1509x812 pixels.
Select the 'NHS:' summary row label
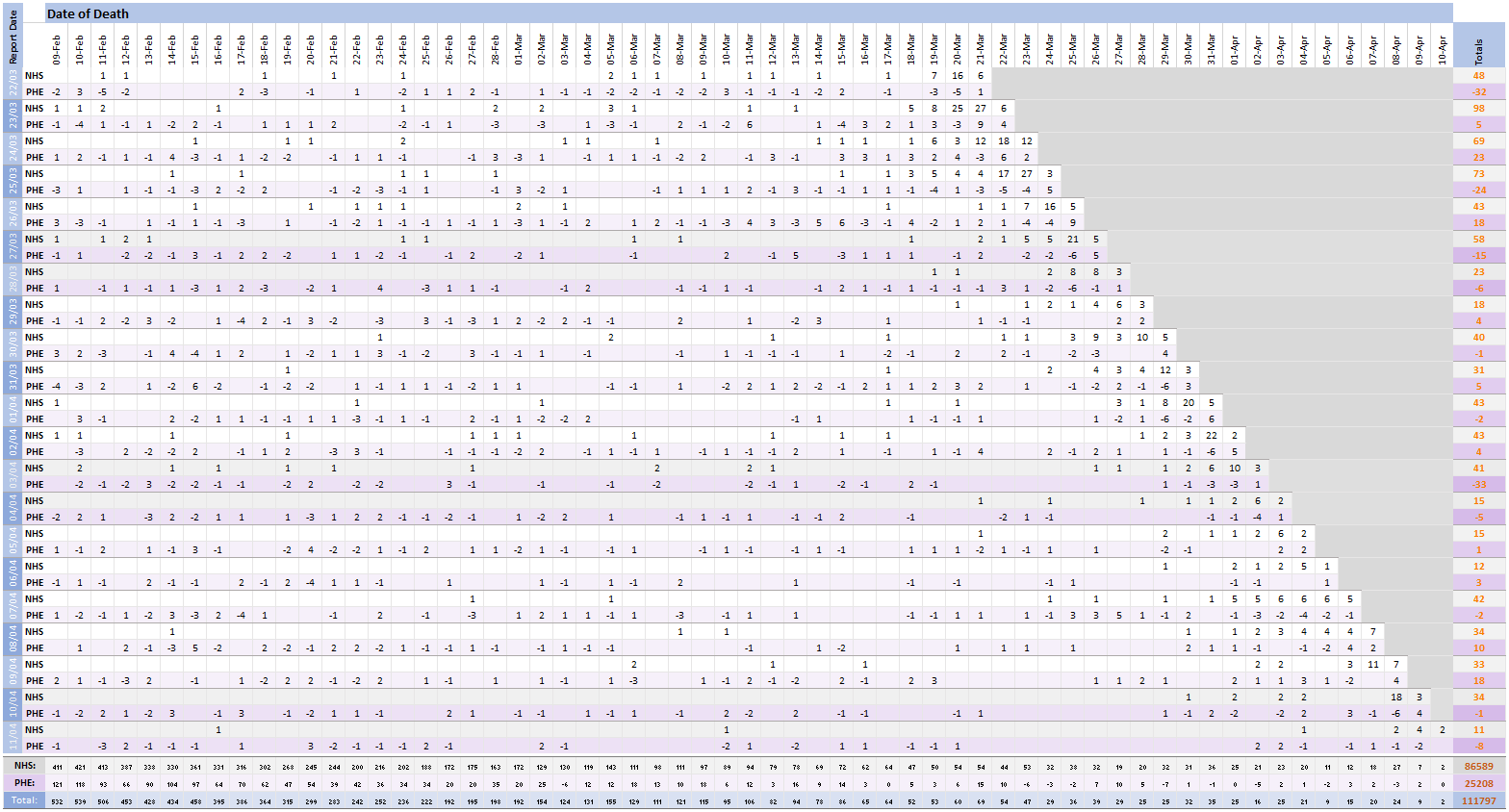pos(24,767)
